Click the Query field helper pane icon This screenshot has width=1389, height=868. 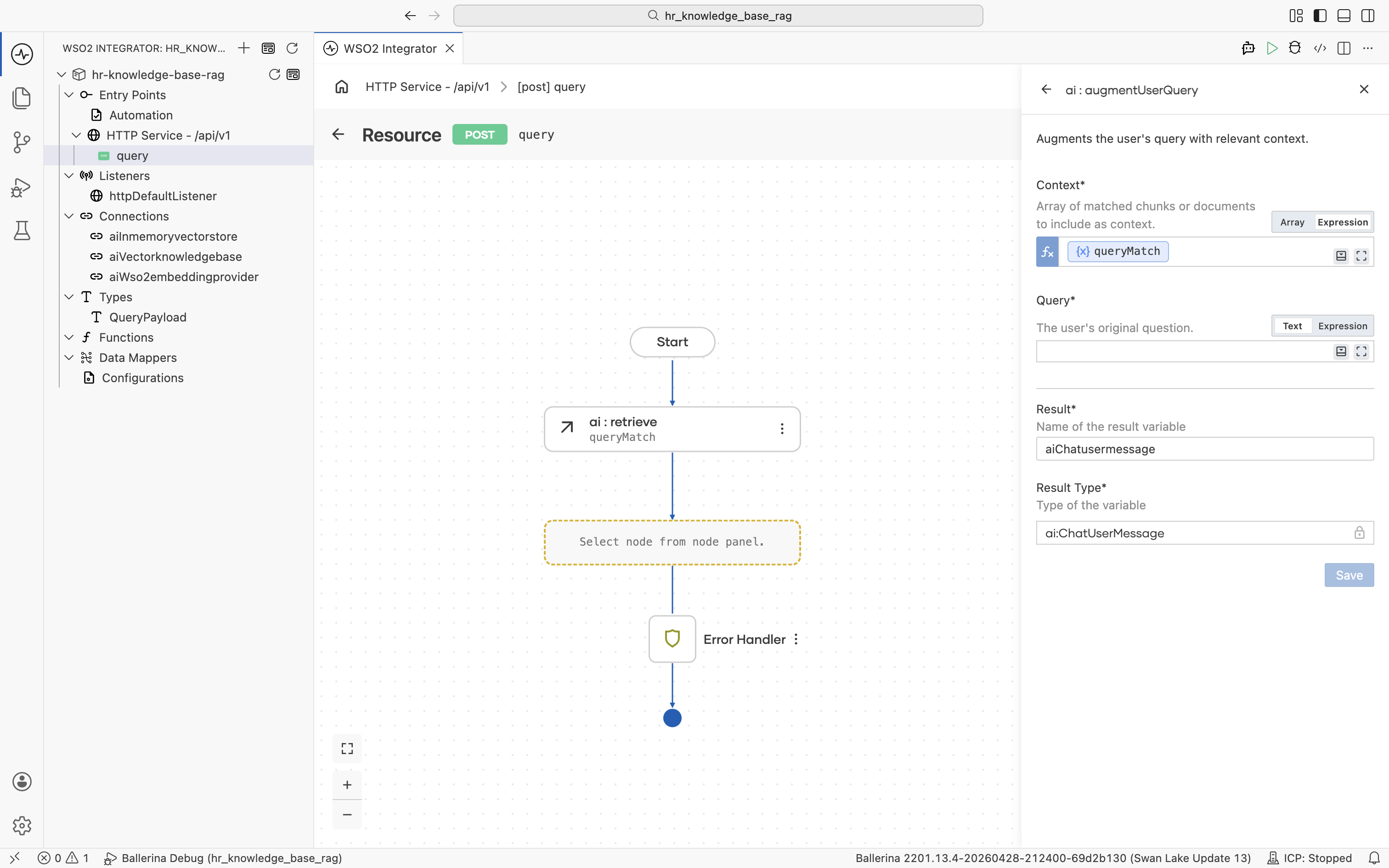(x=1341, y=351)
